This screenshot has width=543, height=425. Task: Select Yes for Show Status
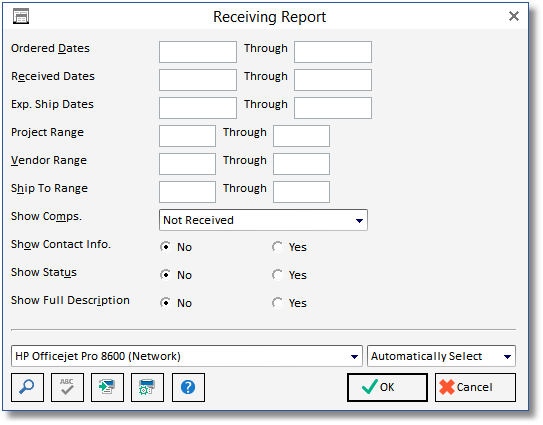tap(277, 275)
